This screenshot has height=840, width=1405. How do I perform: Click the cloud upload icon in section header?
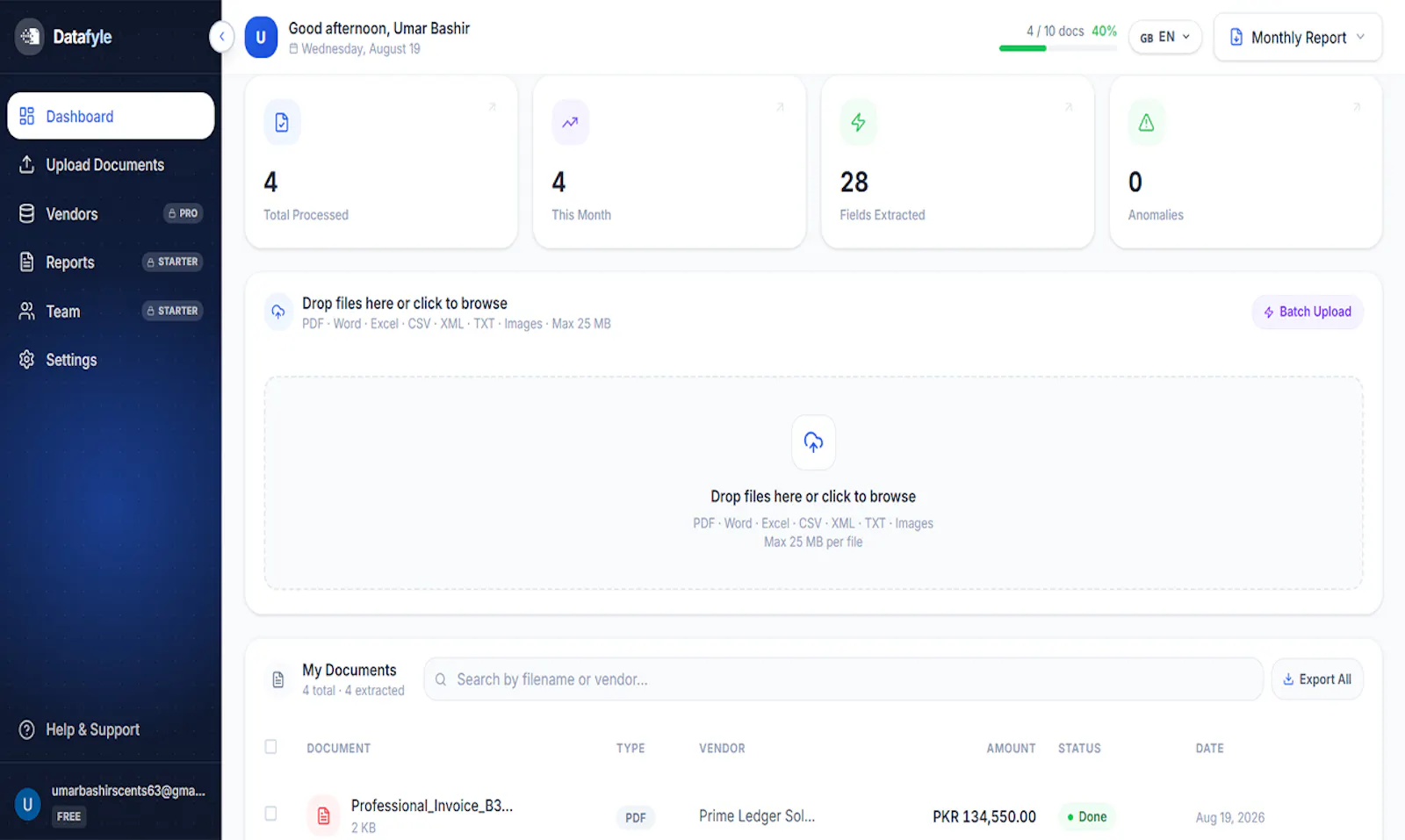[x=278, y=312]
